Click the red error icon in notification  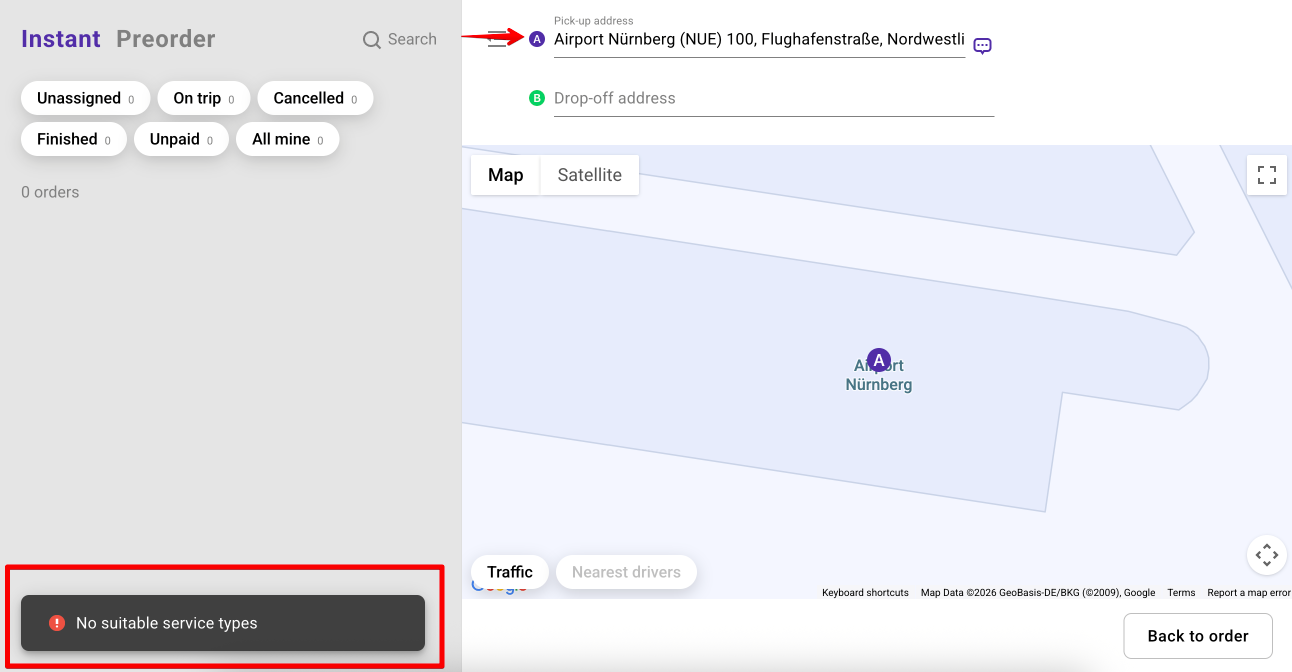tap(57, 623)
